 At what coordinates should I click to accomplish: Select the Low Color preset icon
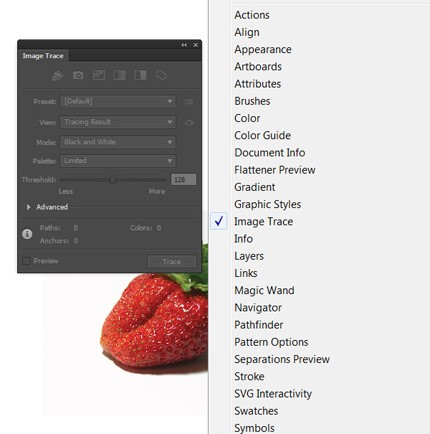[99, 75]
